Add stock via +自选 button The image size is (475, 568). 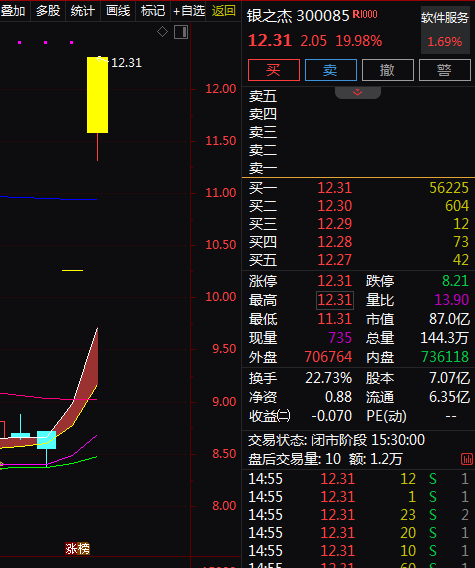tap(188, 11)
